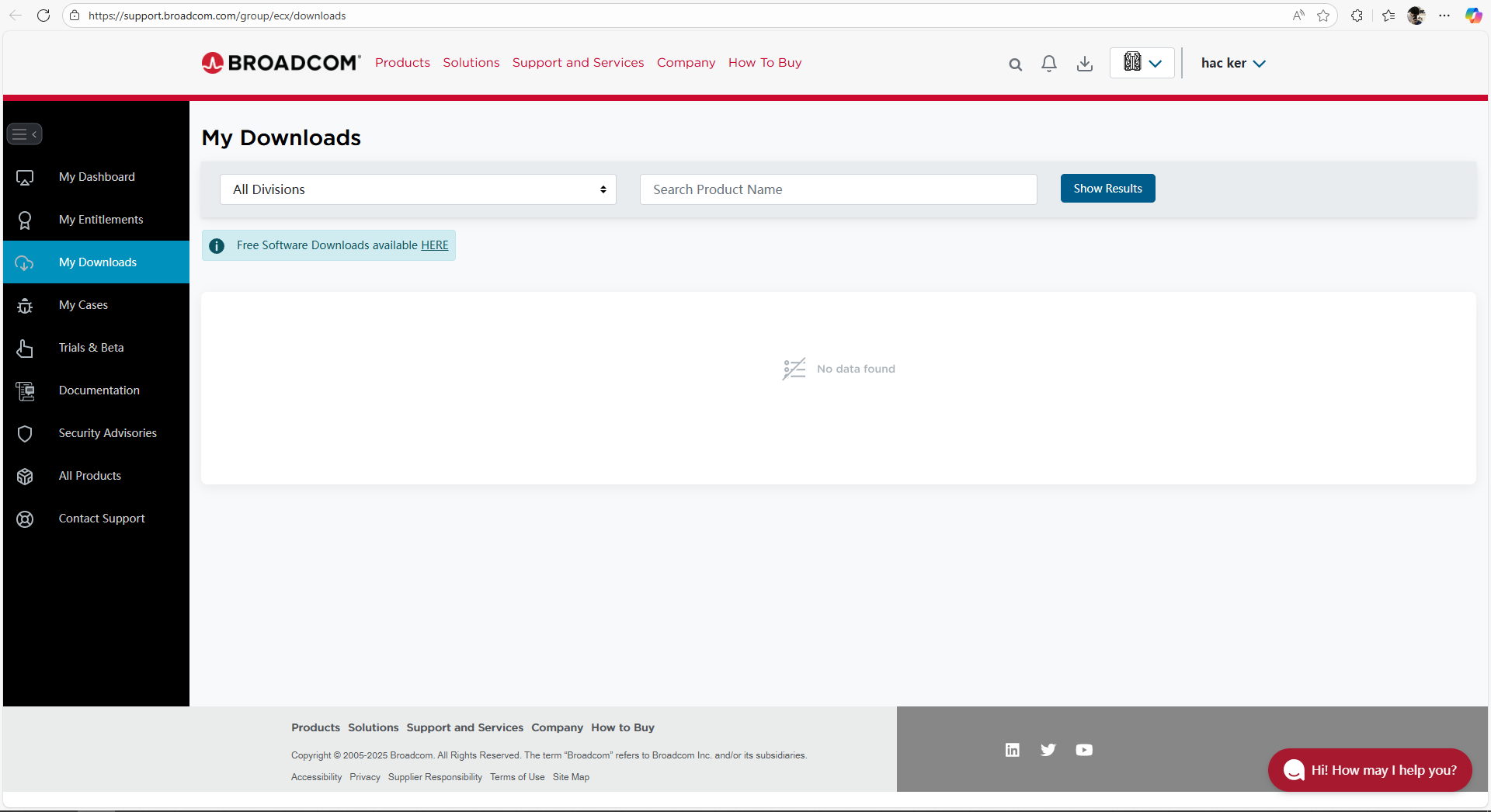
Task: Follow the HERE free downloads link
Action: [435, 245]
